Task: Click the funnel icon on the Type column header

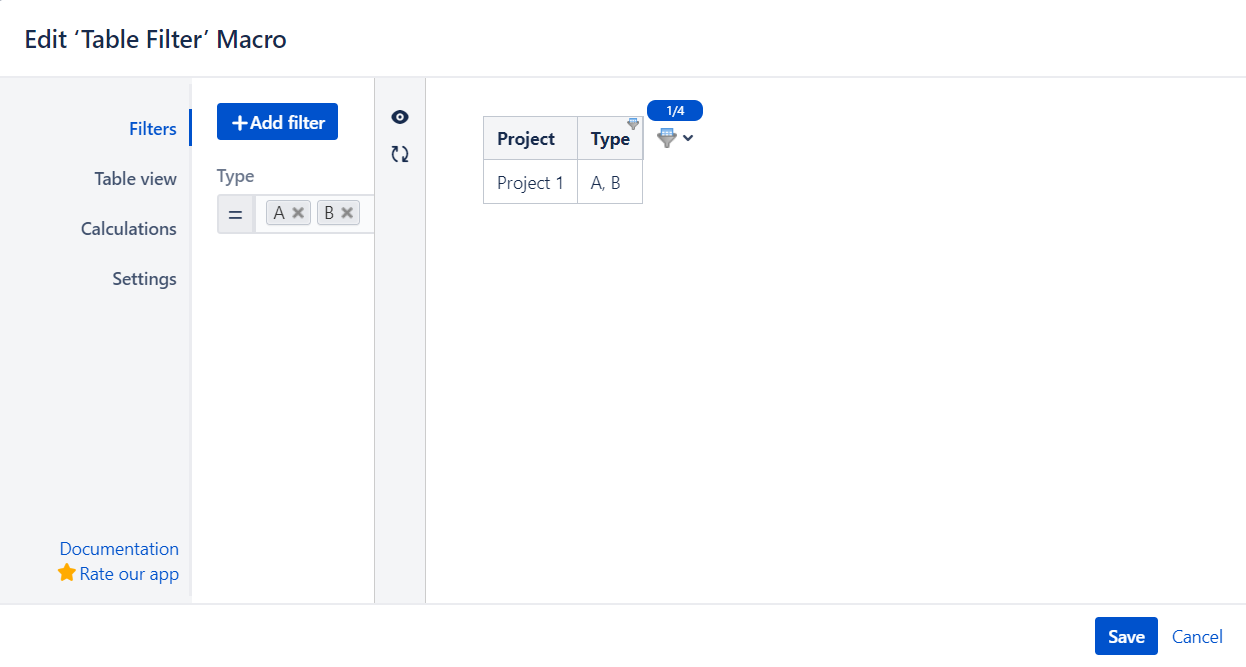Action: point(634,122)
